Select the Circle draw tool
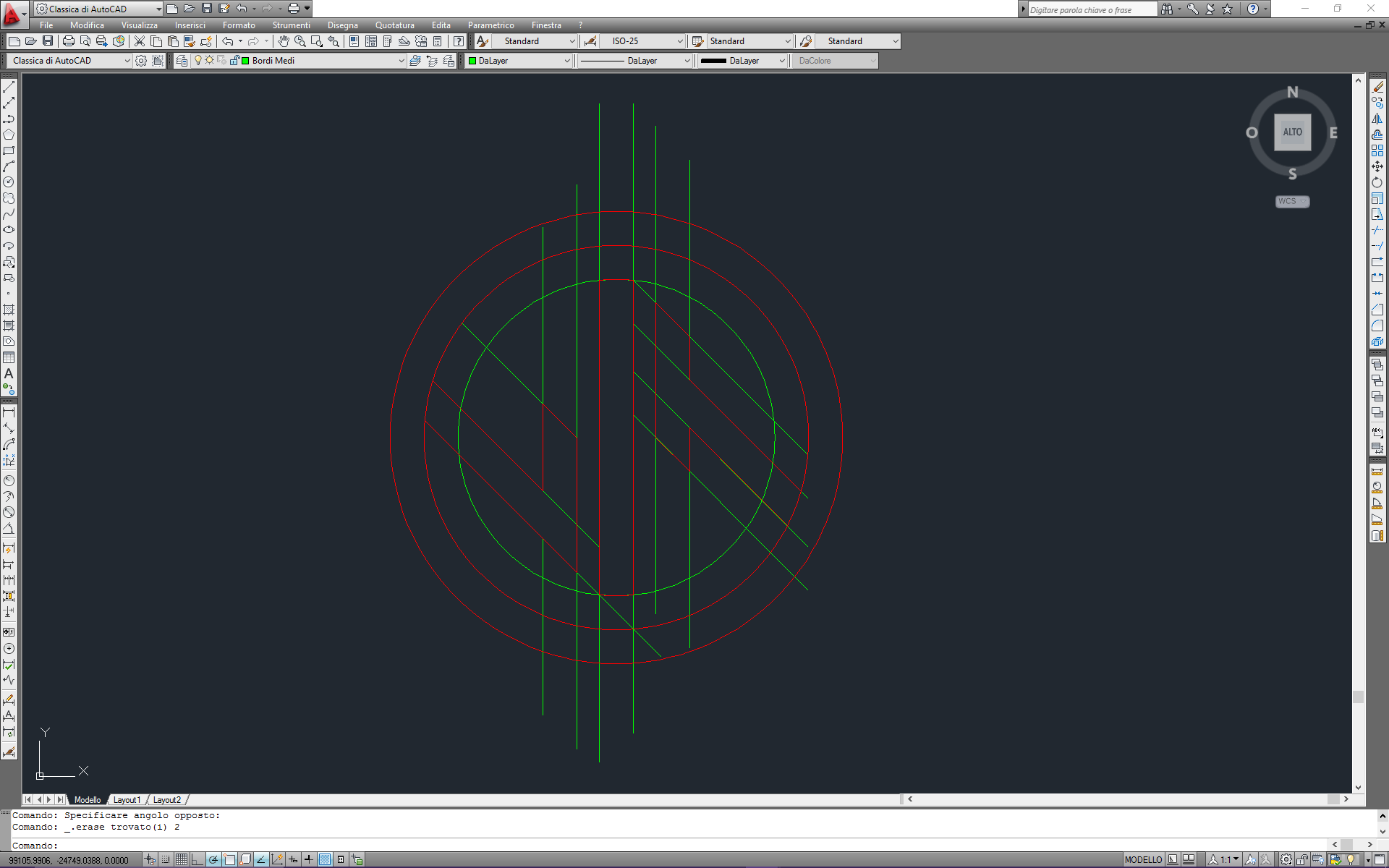The image size is (1389, 868). pyautogui.click(x=9, y=182)
